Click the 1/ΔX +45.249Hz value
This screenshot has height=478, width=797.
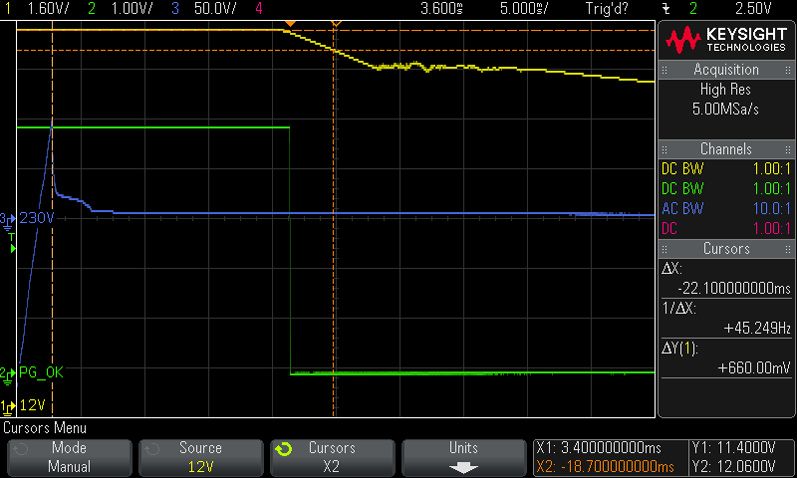pos(757,328)
